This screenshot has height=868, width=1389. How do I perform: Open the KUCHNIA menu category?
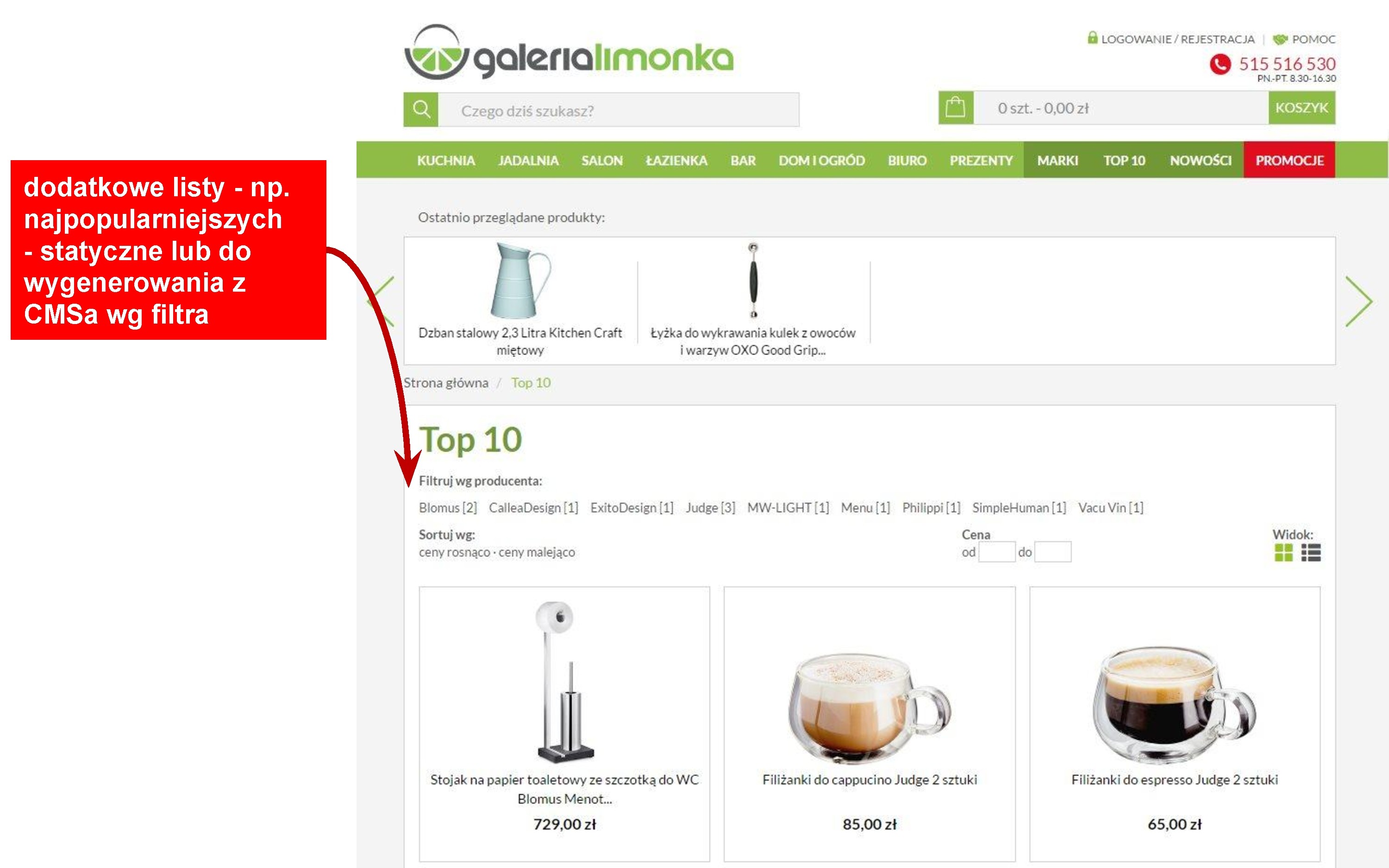point(446,161)
